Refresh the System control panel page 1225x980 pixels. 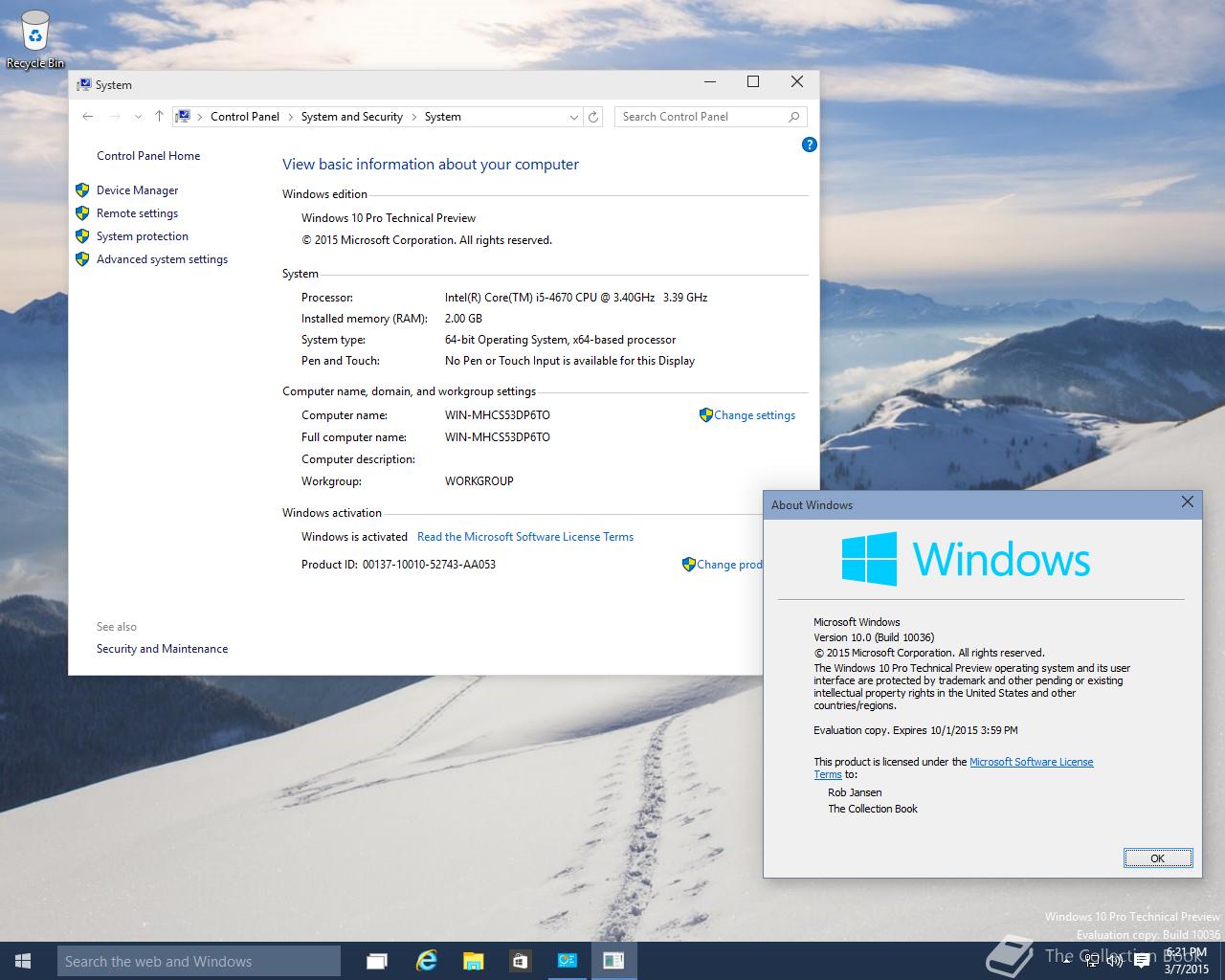(x=593, y=117)
